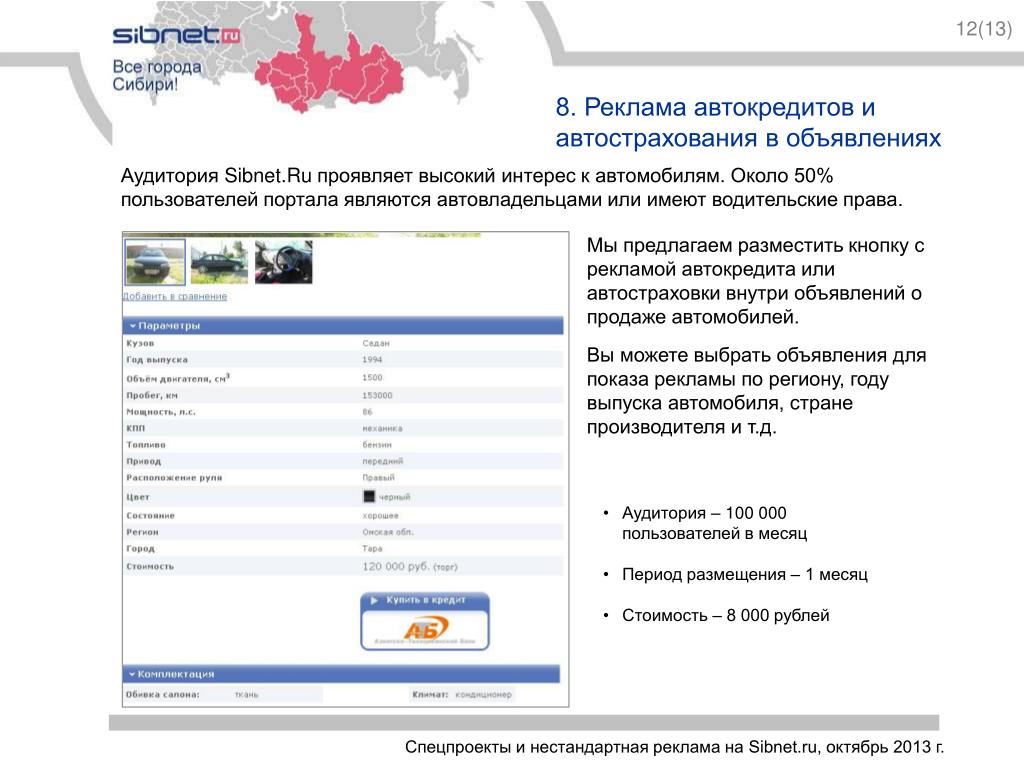Select the 'КПП' value 'механика'
This screenshot has height=768, width=1024.
(x=383, y=428)
